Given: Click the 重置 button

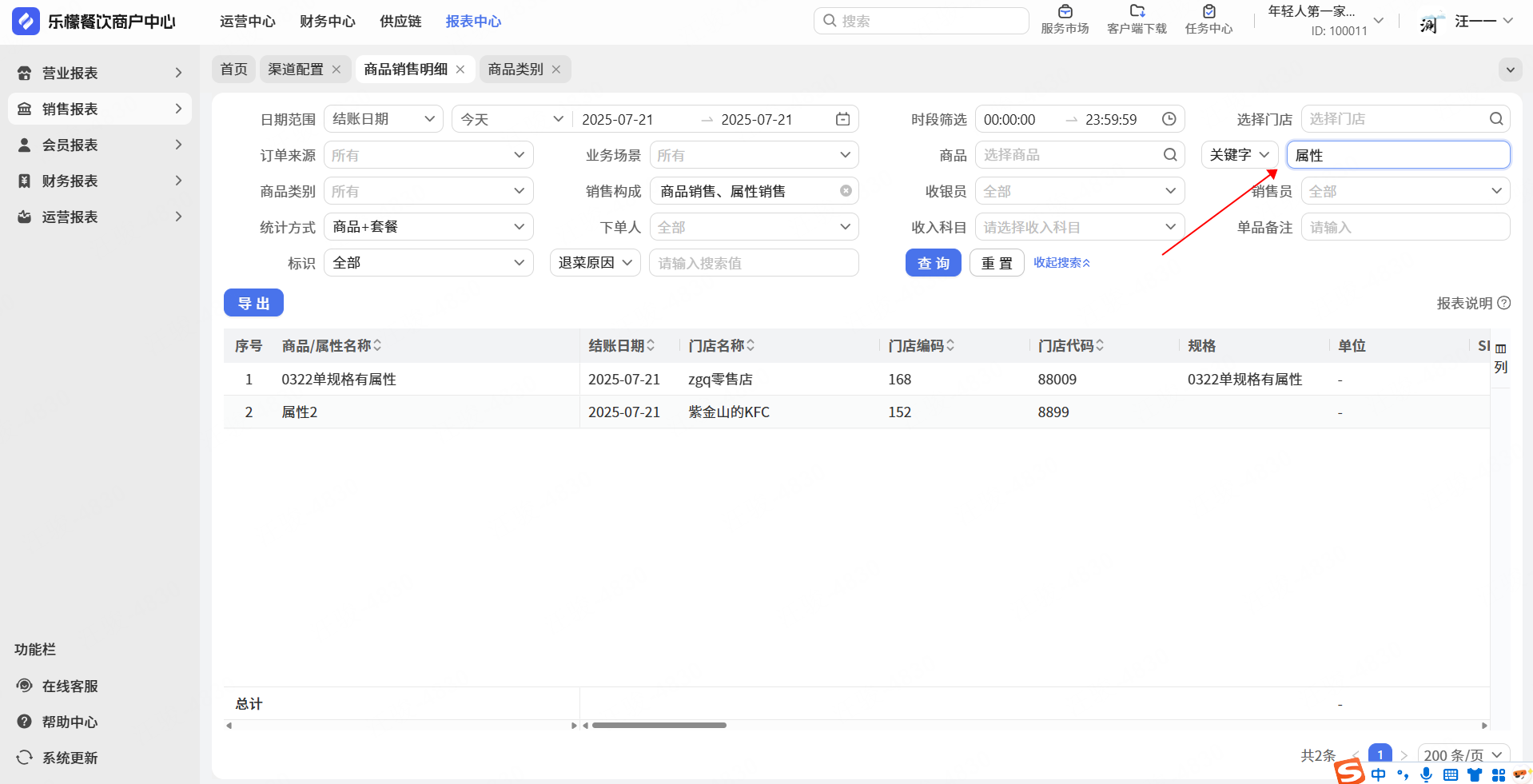Looking at the screenshot, I should tap(997, 263).
